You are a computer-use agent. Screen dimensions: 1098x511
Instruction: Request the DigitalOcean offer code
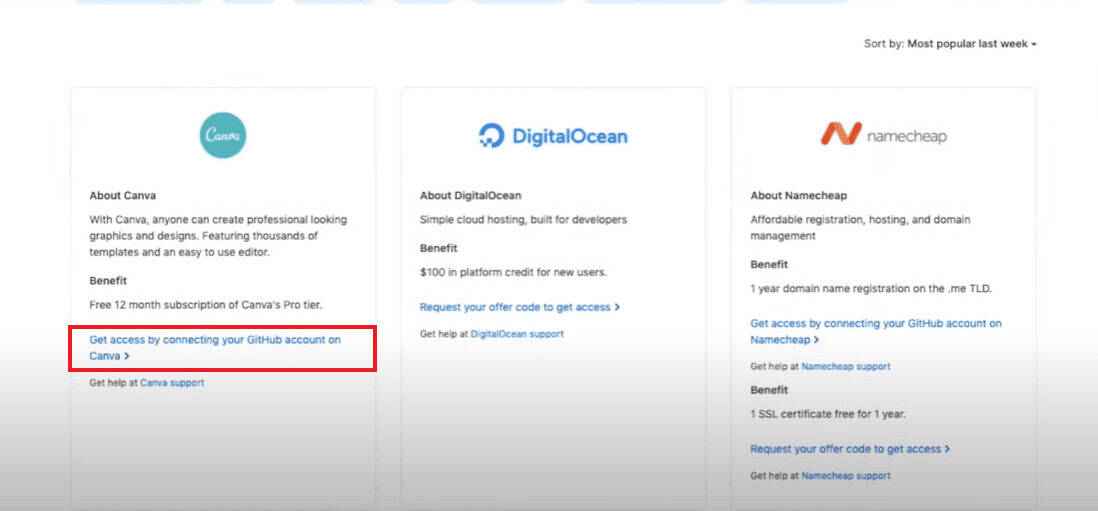tap(520, 307)
